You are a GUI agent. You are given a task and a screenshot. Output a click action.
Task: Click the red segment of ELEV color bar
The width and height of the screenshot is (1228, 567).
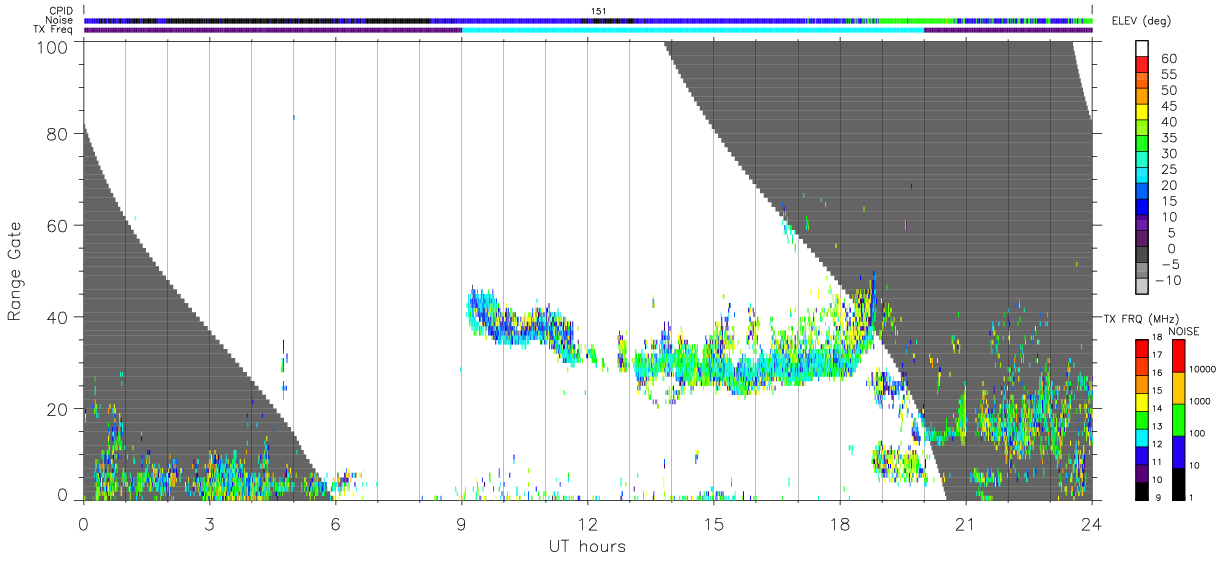[x=1141, y=65]
